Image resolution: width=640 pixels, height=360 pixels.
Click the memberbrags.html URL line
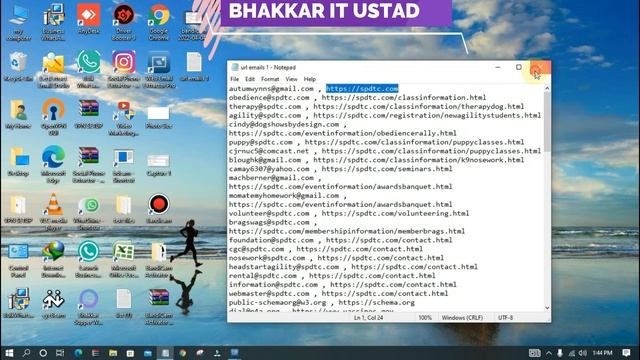pyautogui.click(x=347, y=231)
